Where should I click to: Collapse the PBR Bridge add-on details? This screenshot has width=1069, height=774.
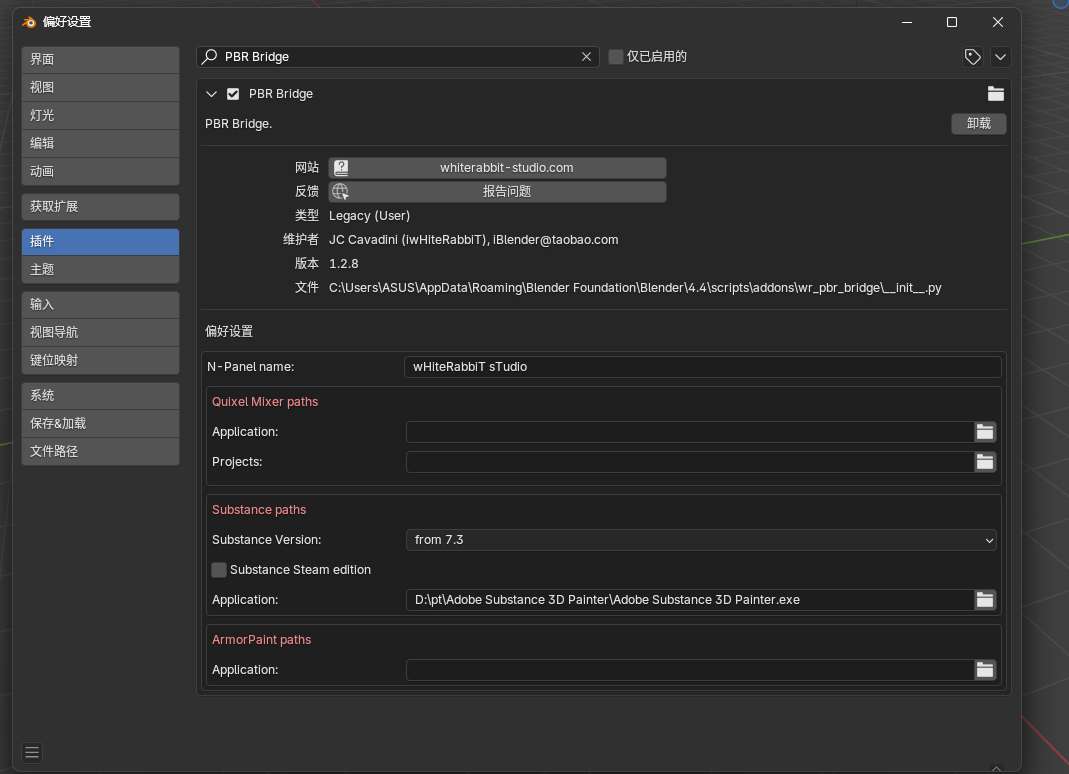pyautogui.click(x=211, y=93)
